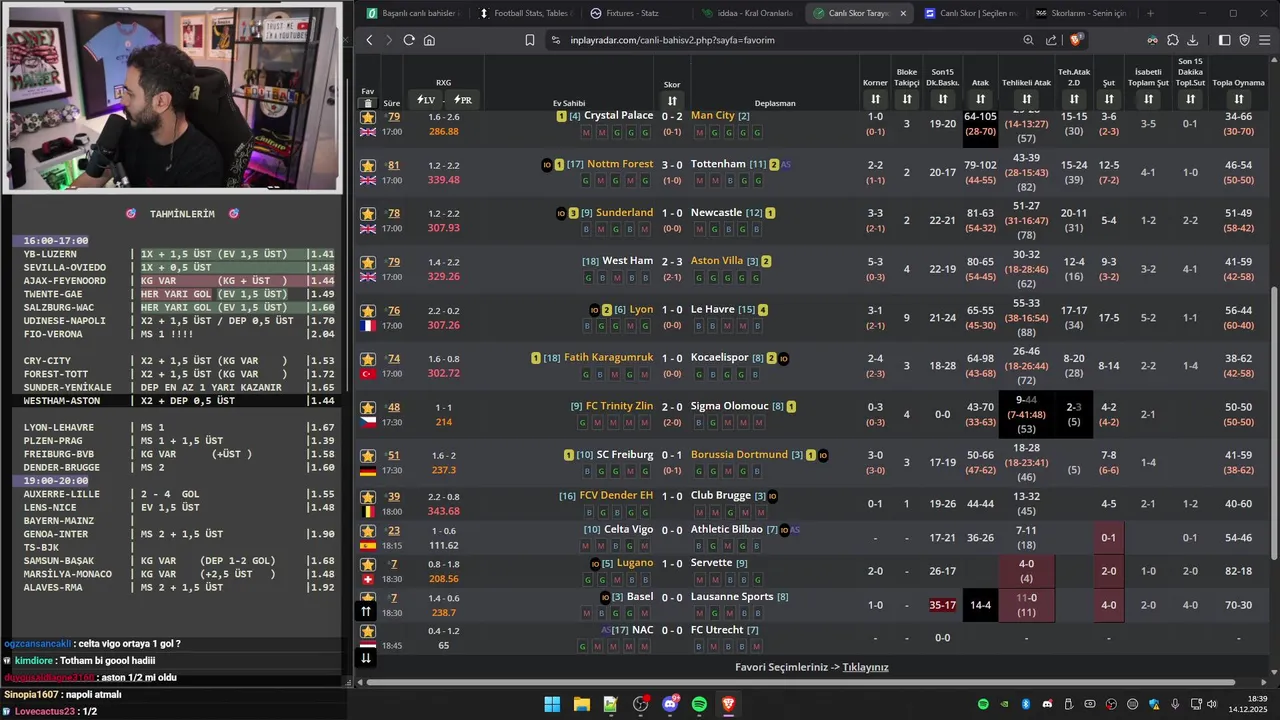1280x720 pixels.
Task: Open the Brave main menu
Action: click(x=1265, y=40)
